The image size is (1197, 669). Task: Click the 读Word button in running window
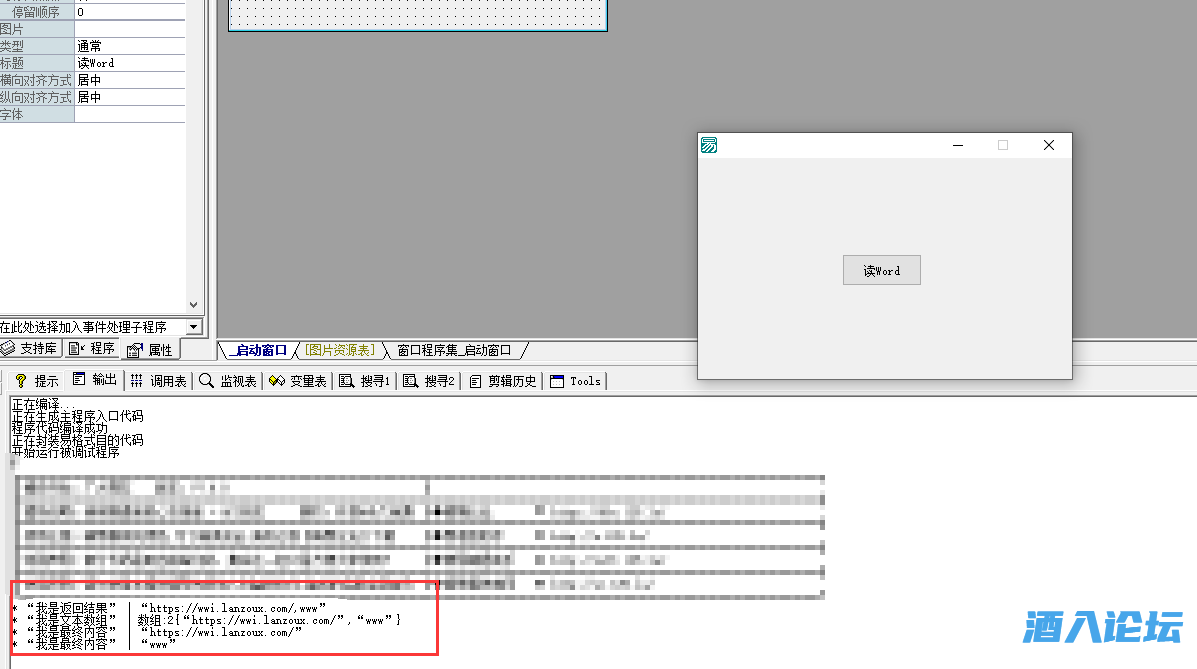881,270
